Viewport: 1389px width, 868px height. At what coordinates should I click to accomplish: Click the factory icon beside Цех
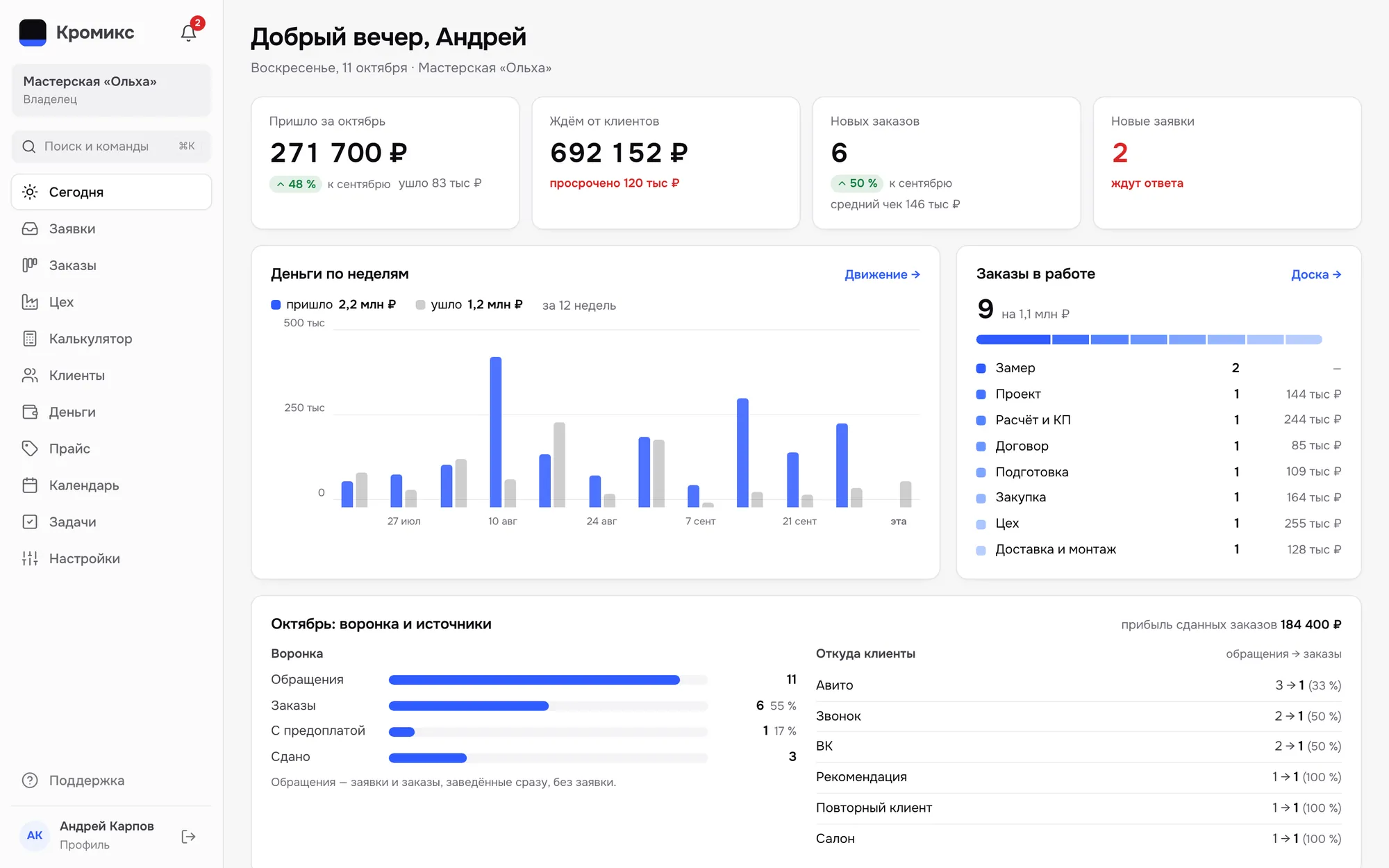coord(30,302)
